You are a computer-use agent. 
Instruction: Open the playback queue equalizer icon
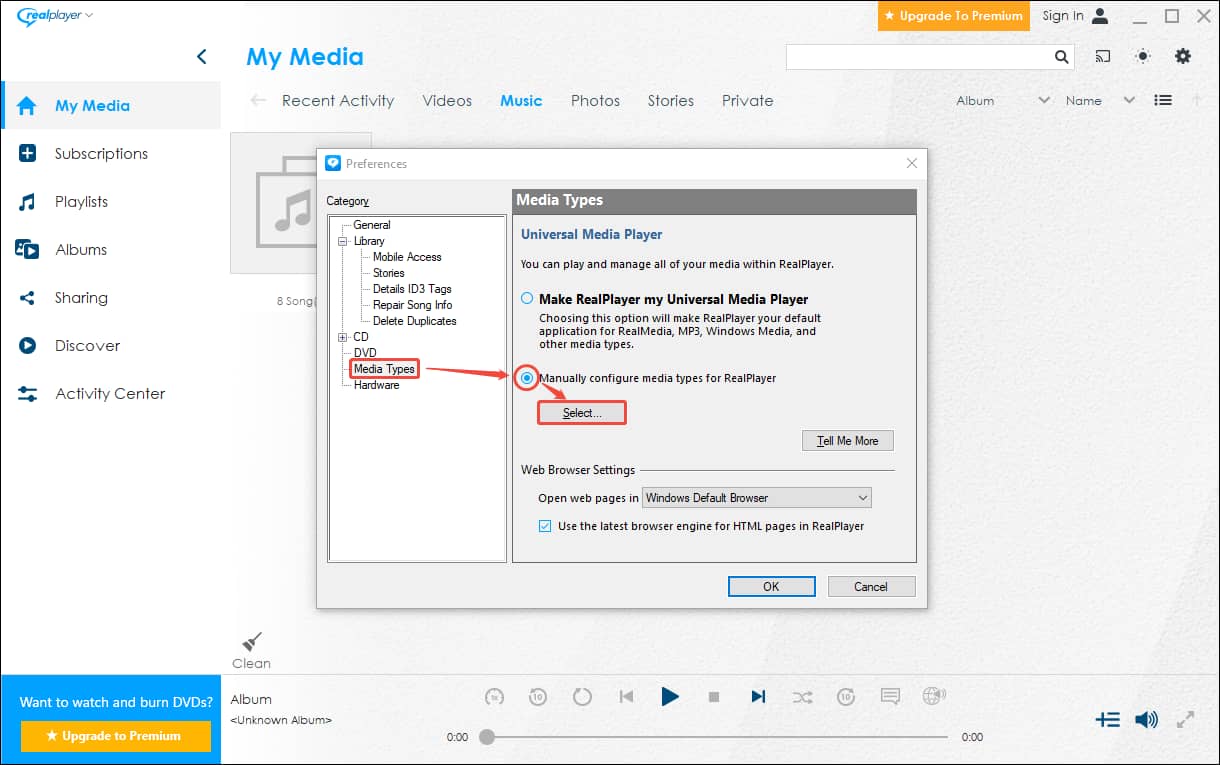1107,719
